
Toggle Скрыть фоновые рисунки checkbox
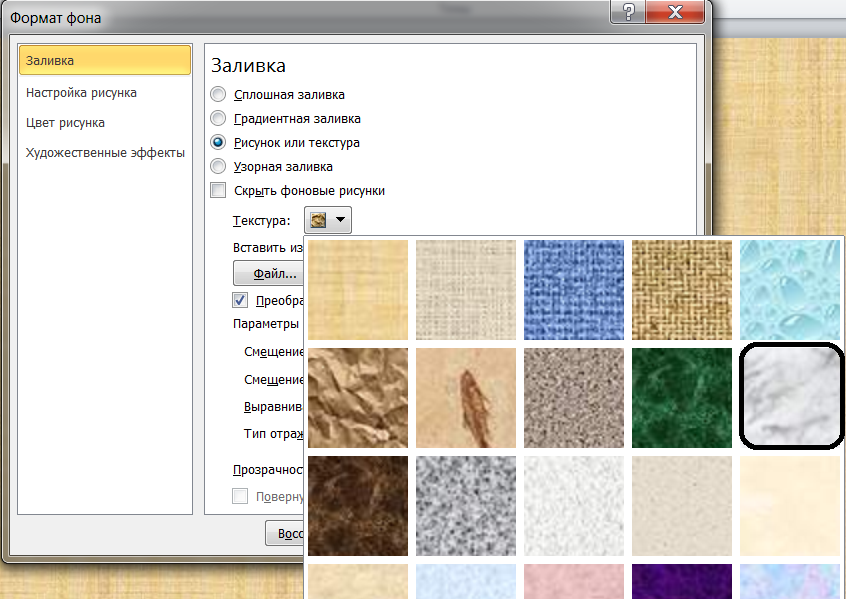click(218, 190)
